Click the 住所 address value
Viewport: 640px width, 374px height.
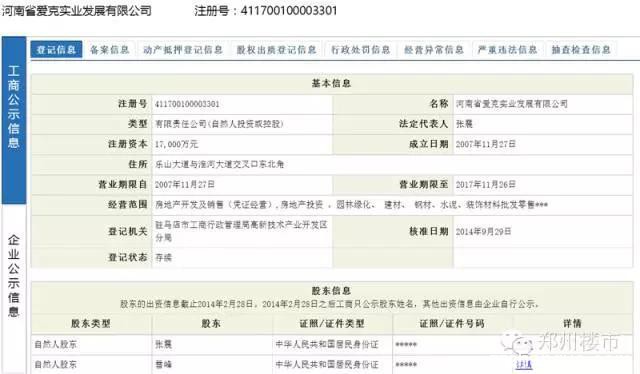point(219,164)
